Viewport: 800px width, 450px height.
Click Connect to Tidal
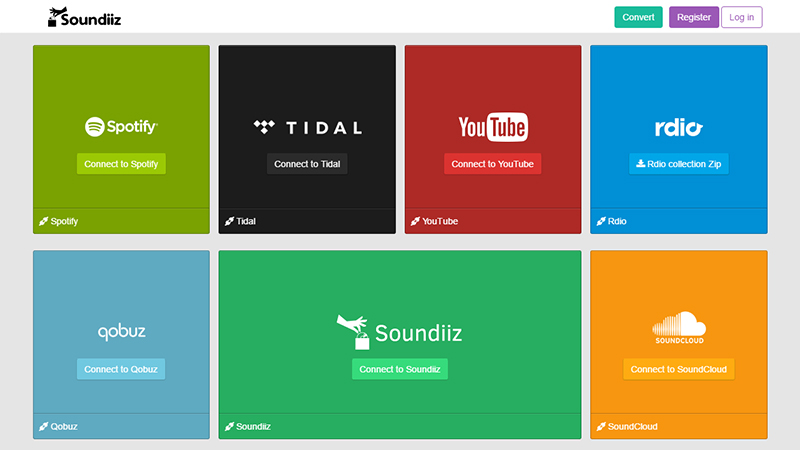[x=307, y=164]
